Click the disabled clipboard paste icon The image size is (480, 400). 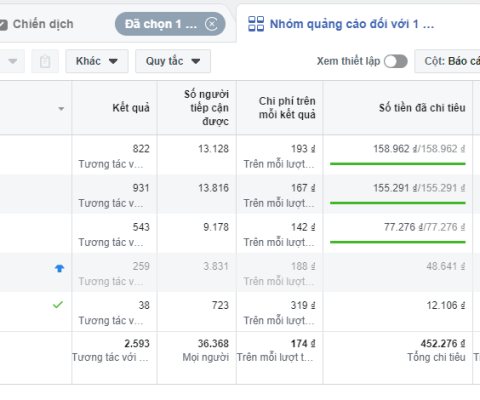tap(45, 61)
